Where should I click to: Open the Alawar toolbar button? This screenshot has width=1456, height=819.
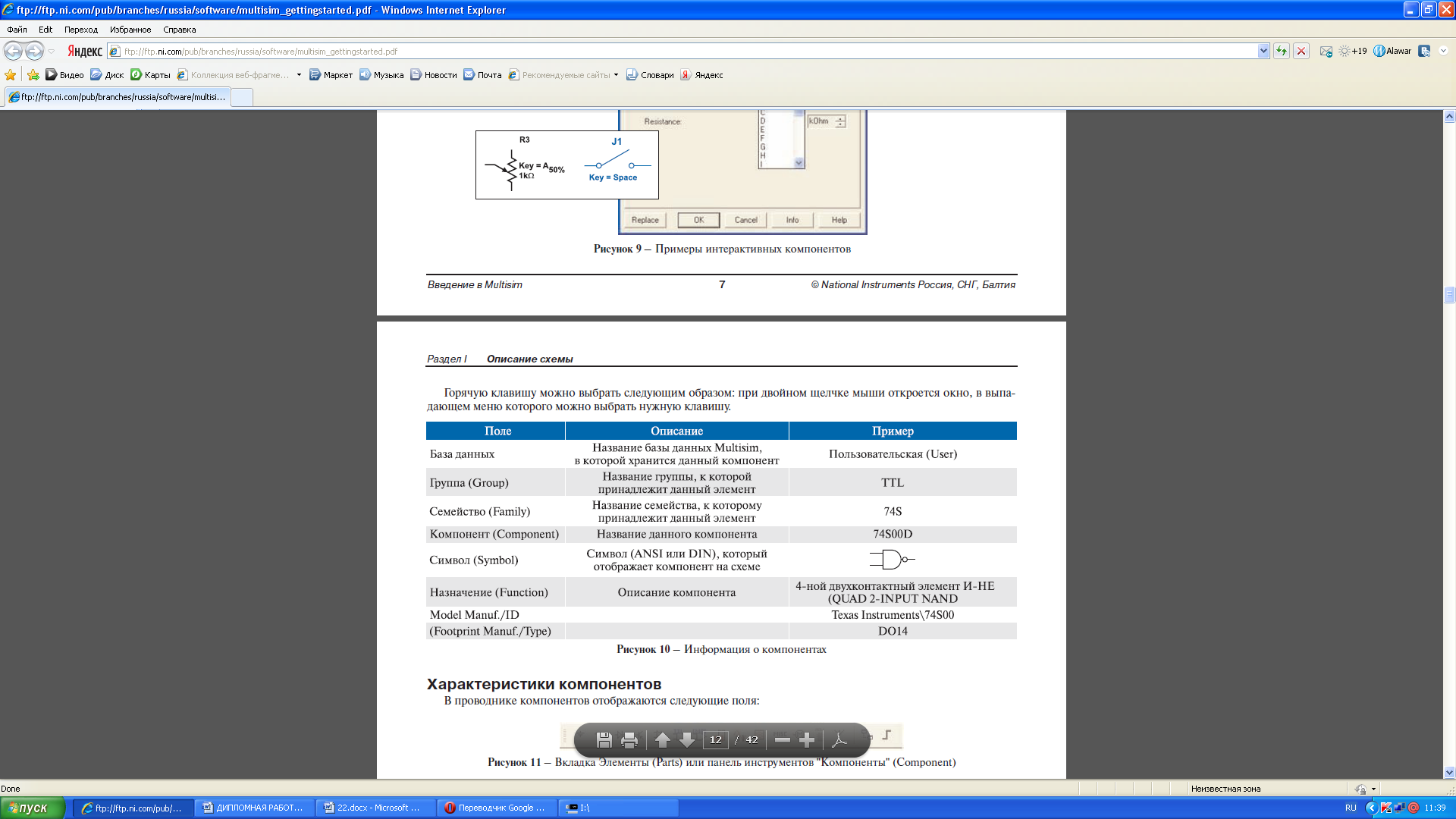(1392, 51)
